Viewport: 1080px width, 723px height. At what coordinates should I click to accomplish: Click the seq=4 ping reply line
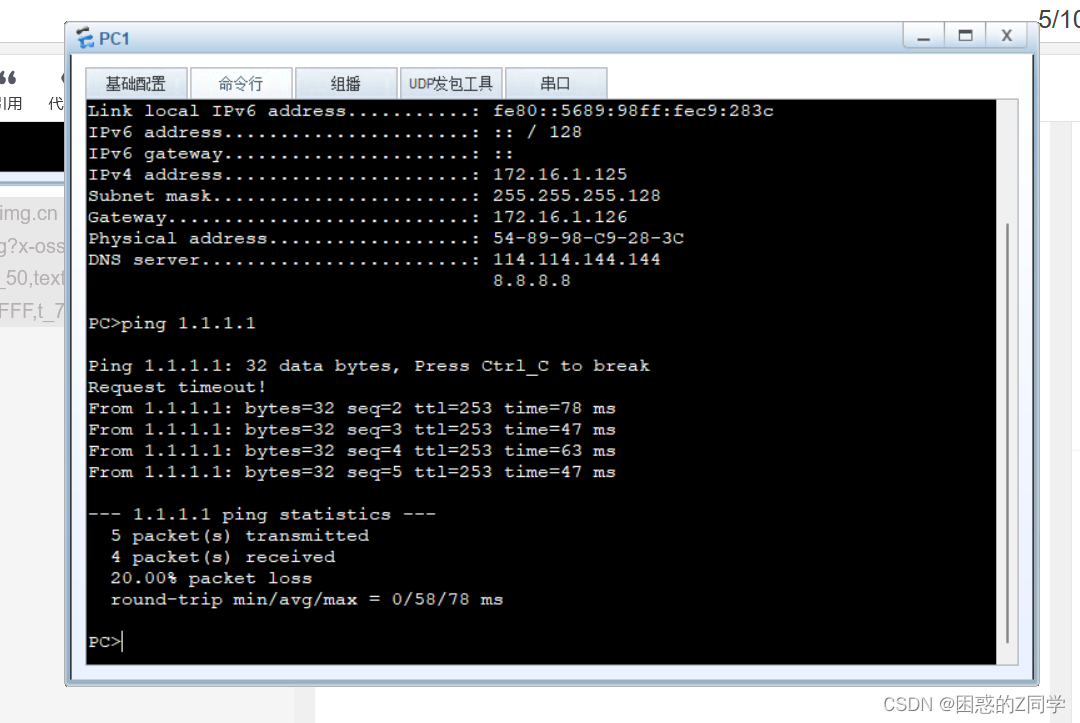point(351,451)
